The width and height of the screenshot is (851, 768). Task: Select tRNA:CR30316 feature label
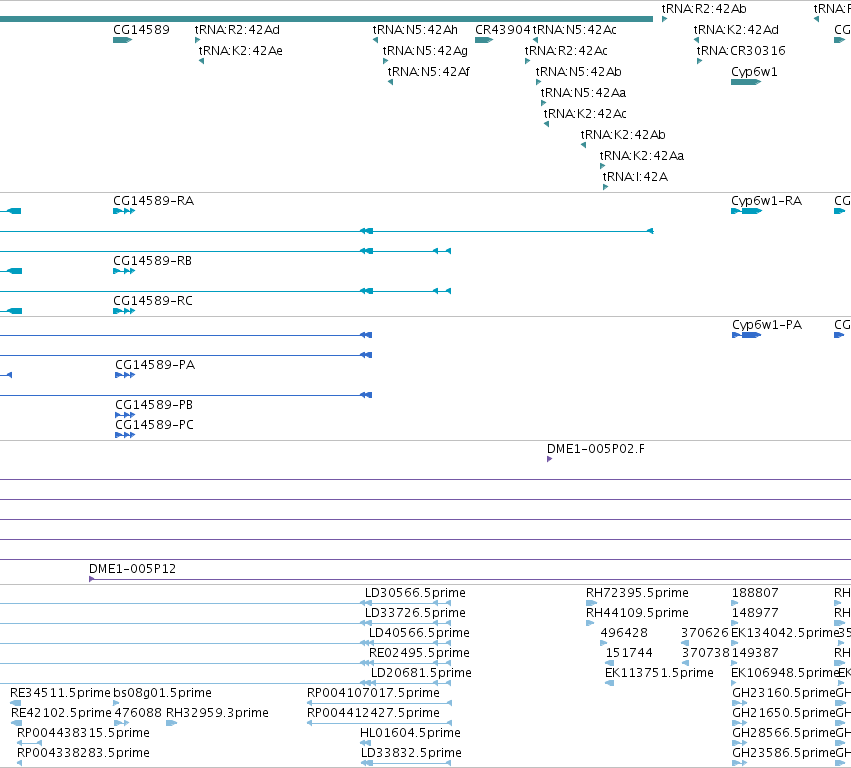pos(741,51)
